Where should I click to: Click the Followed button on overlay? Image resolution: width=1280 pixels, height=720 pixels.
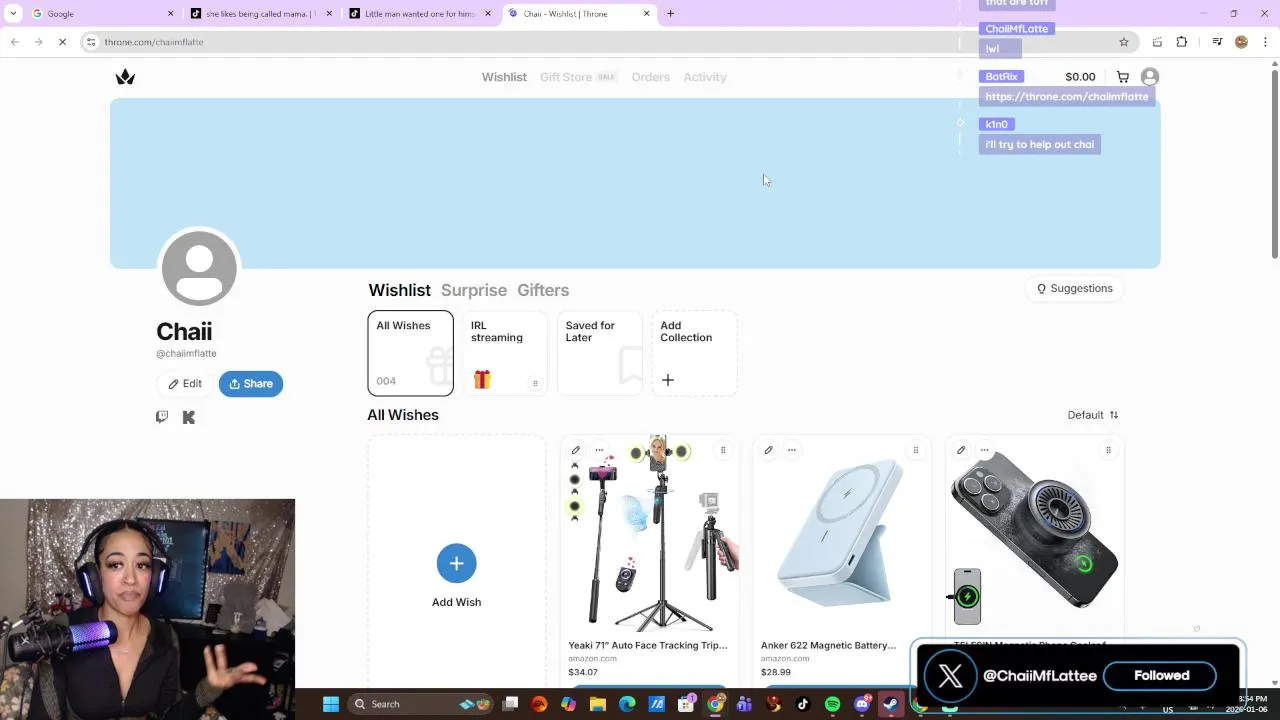click(1161, 676)
